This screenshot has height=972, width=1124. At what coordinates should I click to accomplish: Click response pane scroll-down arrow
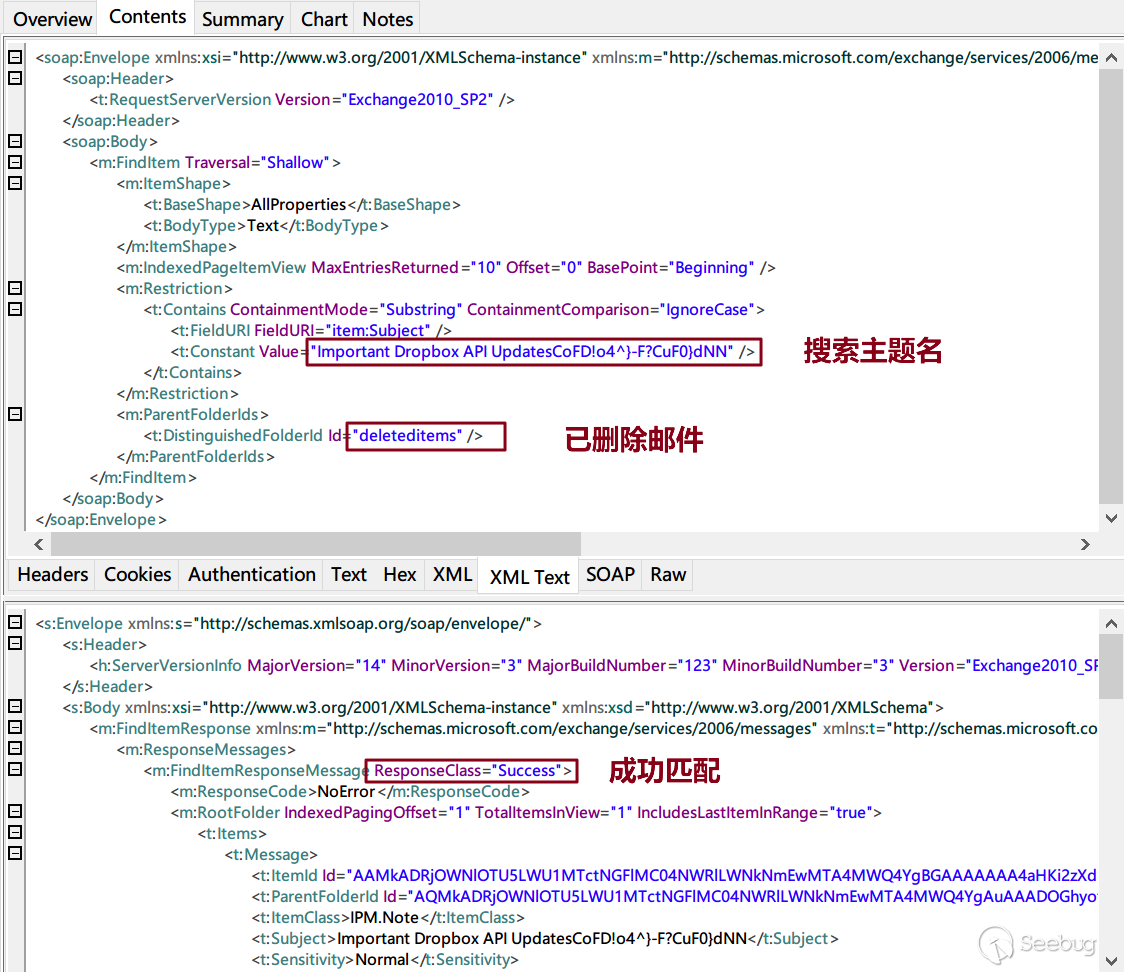[1111, 961]
